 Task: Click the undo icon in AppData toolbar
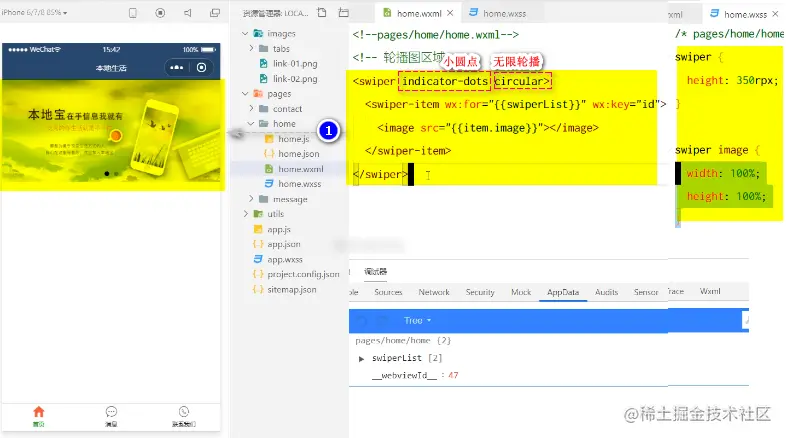pyautogui.click(x=362, y=320)
